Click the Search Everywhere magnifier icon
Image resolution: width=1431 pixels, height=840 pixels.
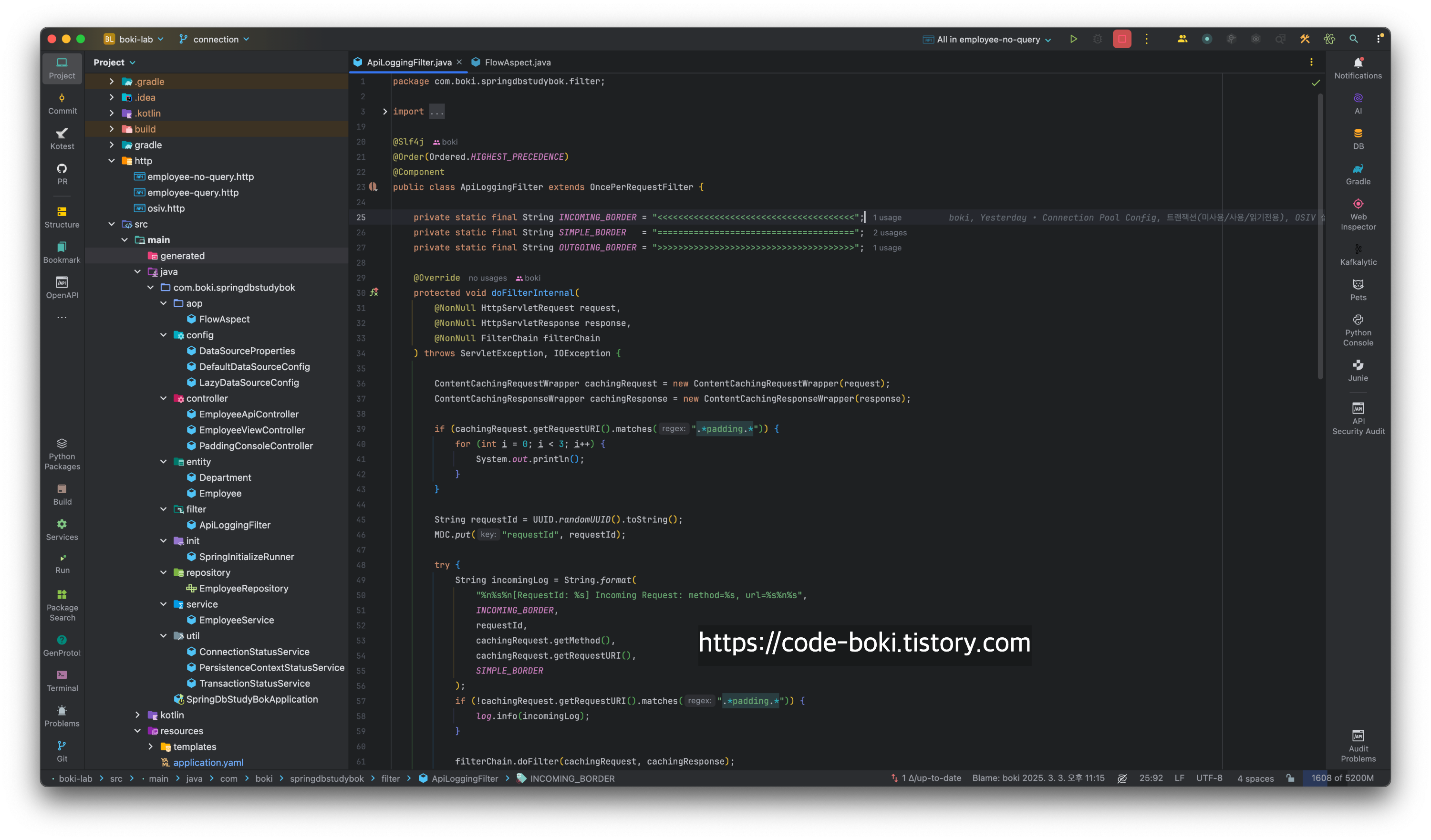pyautogui.click(x=1354, y=39)
